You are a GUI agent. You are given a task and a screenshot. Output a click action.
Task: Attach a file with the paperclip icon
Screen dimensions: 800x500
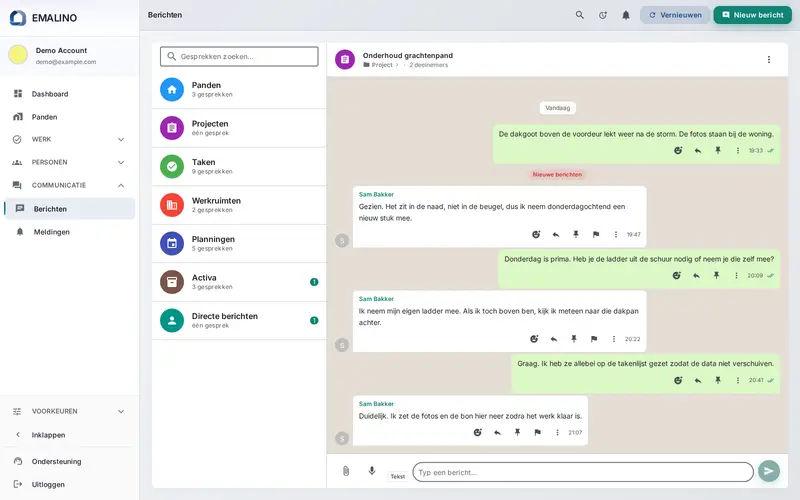pos(346,471)
